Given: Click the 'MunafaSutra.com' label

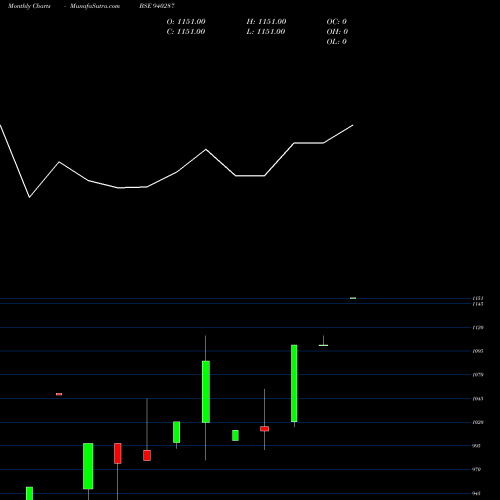Looking at the screenshot, I should (x=95, y=6).
